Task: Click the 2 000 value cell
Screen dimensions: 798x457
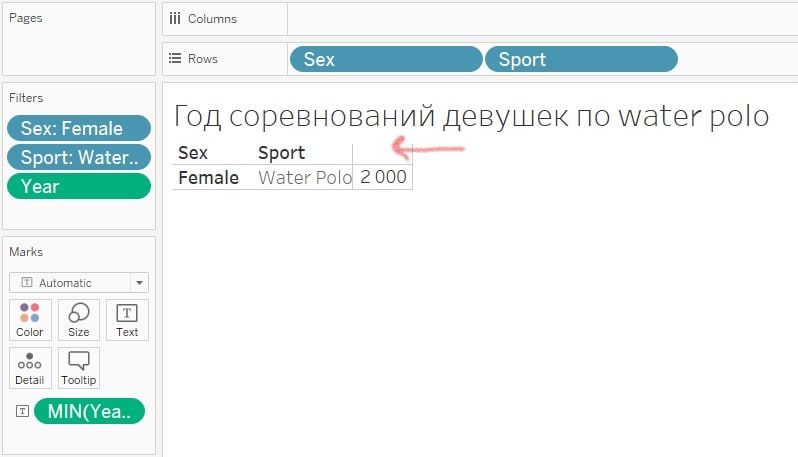Action: [383, 177]
